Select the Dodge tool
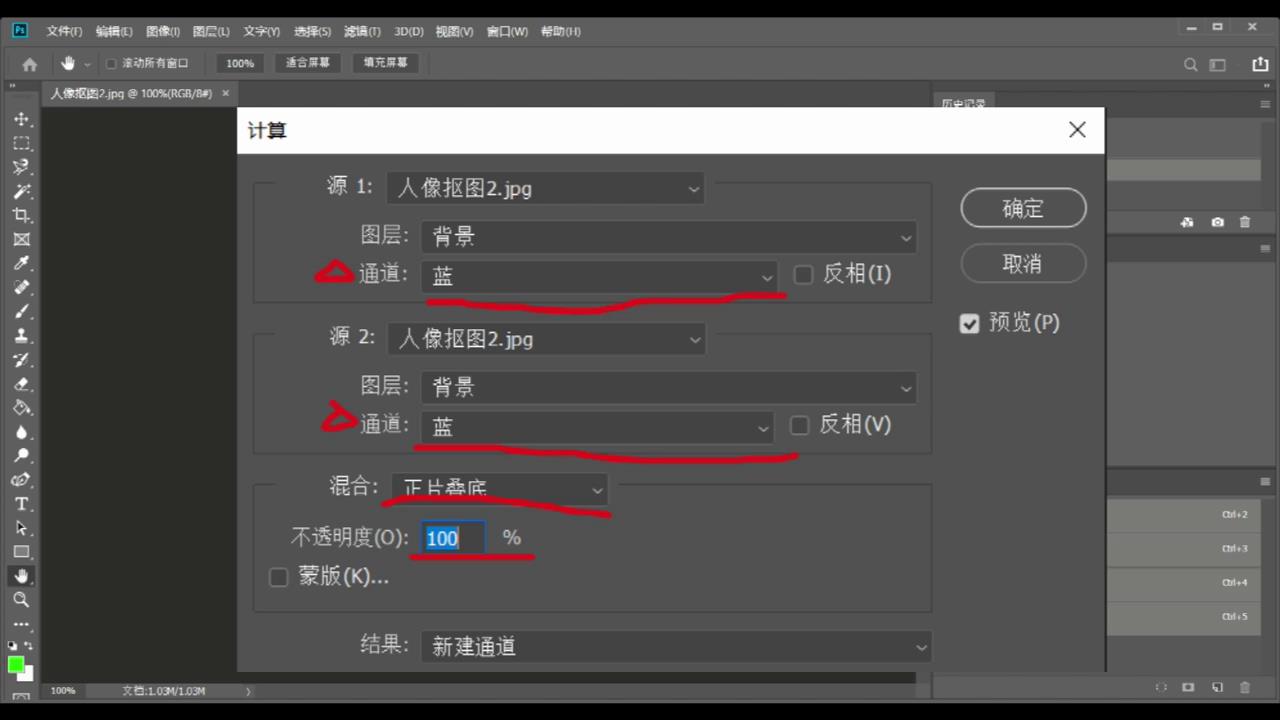Viewport: 1280px width, 720px height. 22,455
